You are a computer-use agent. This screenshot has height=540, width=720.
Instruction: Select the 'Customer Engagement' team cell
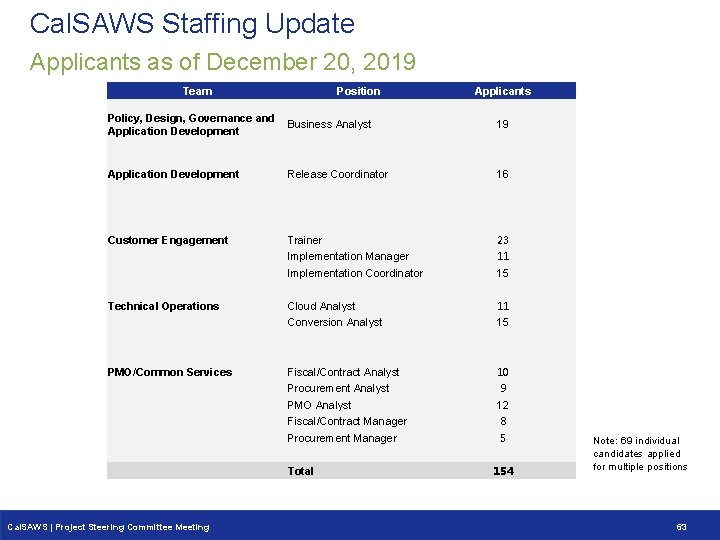click(168, 241)
